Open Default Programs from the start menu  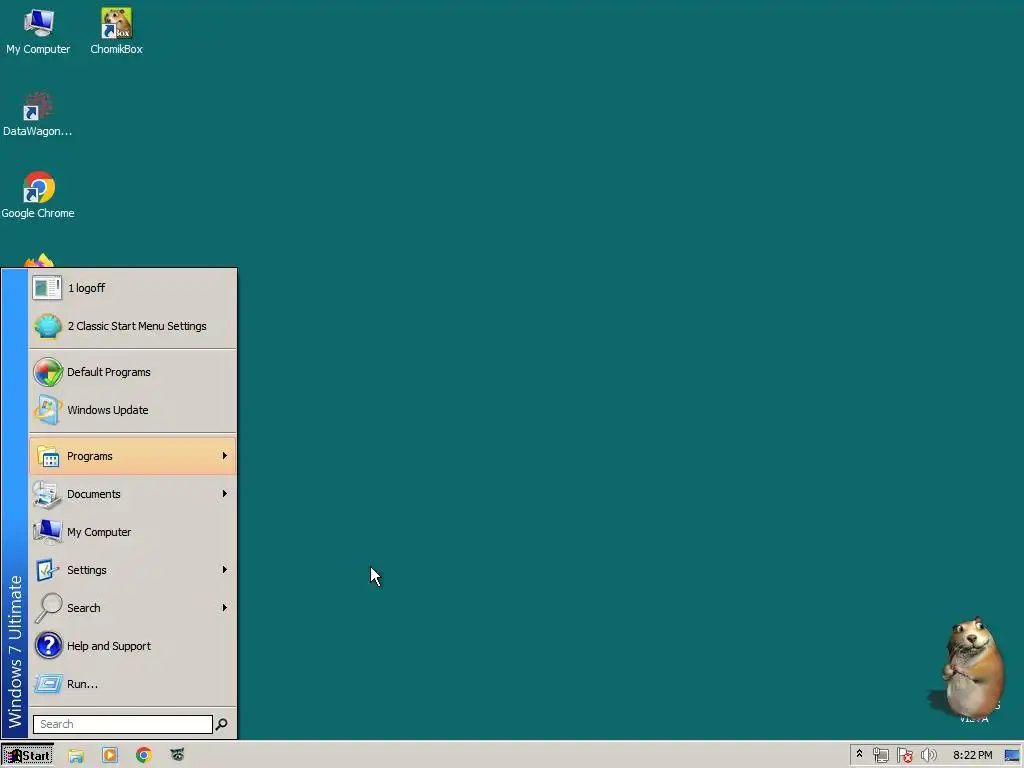(x=133, y=372)
